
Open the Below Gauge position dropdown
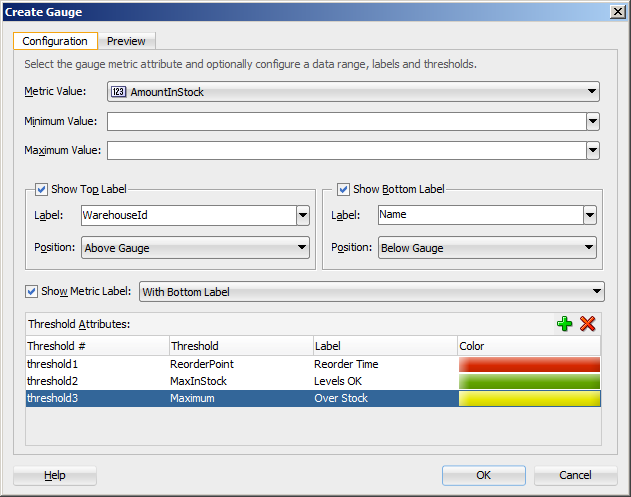[x=487, y=247]
